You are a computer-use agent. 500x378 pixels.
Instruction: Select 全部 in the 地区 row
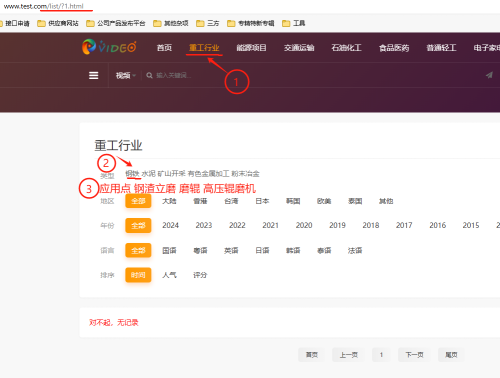[x=138, y=201]
